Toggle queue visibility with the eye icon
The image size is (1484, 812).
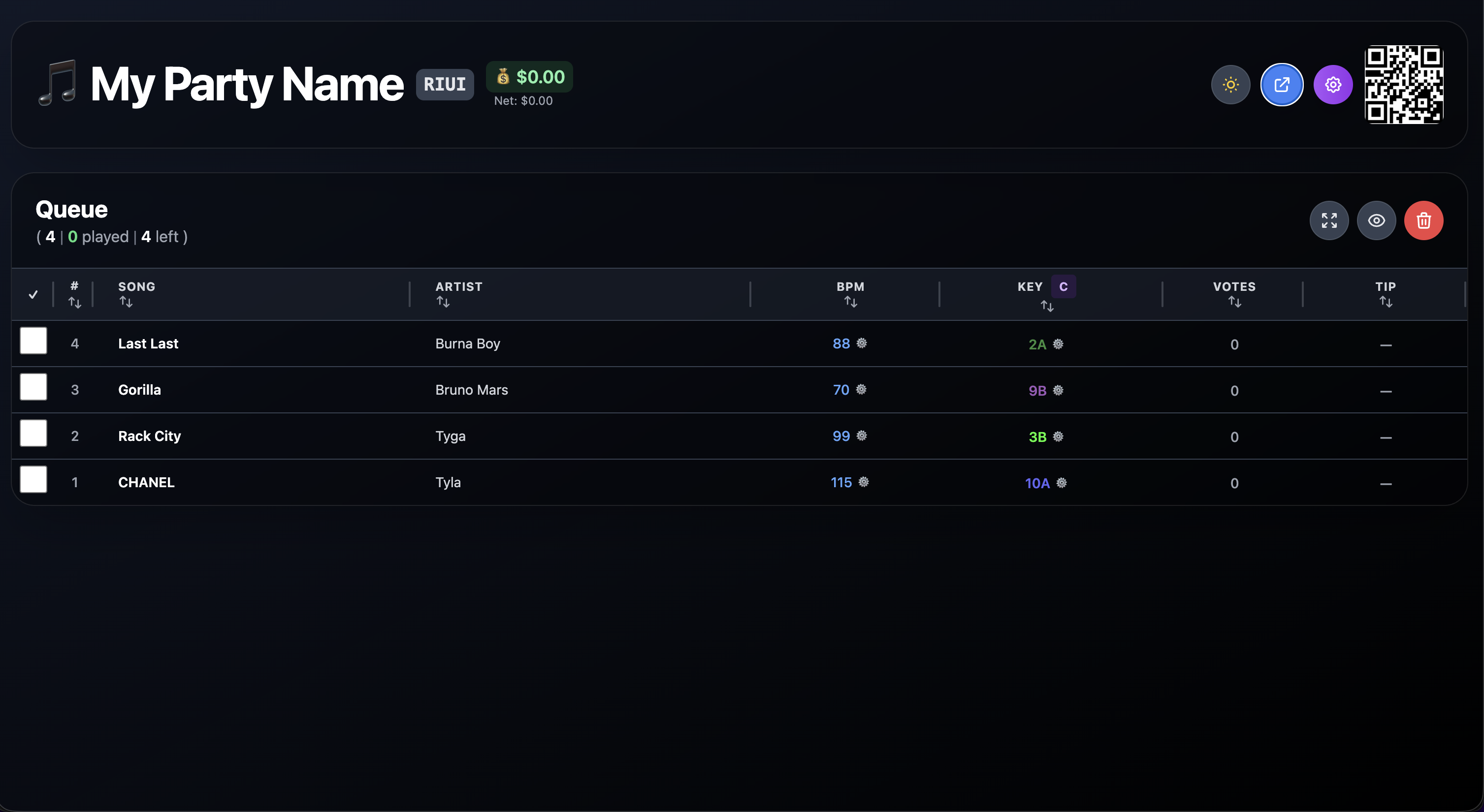tap(1376, 220)
